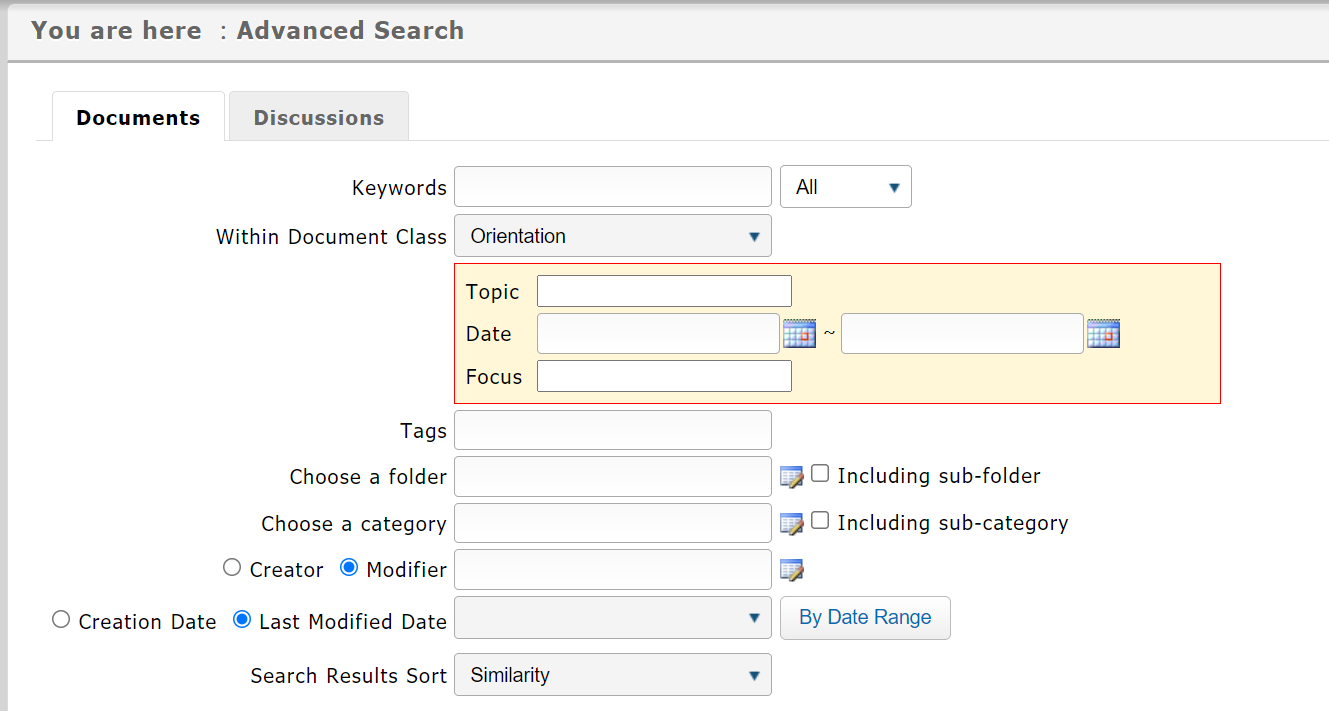1329x711 pixels.
Task: Enable Including sub-category checkbox
Action: pos(820,521)
